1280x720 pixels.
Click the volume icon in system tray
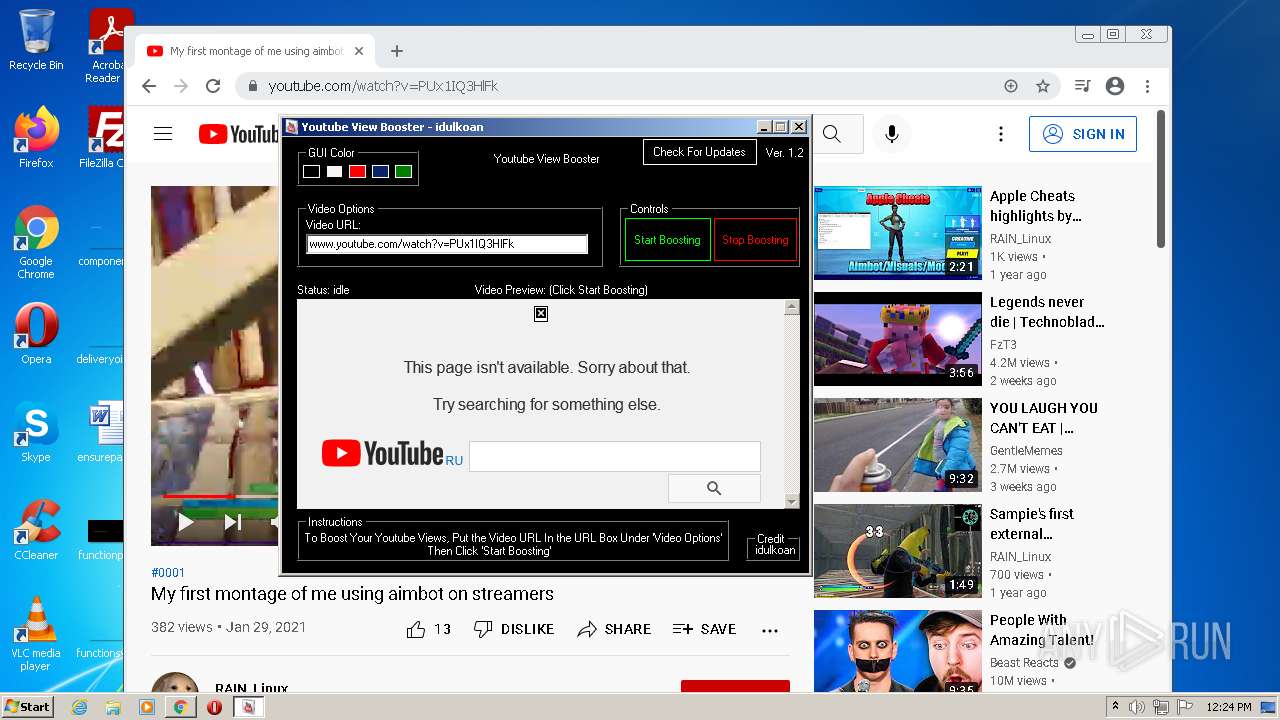pos(1137,707)
